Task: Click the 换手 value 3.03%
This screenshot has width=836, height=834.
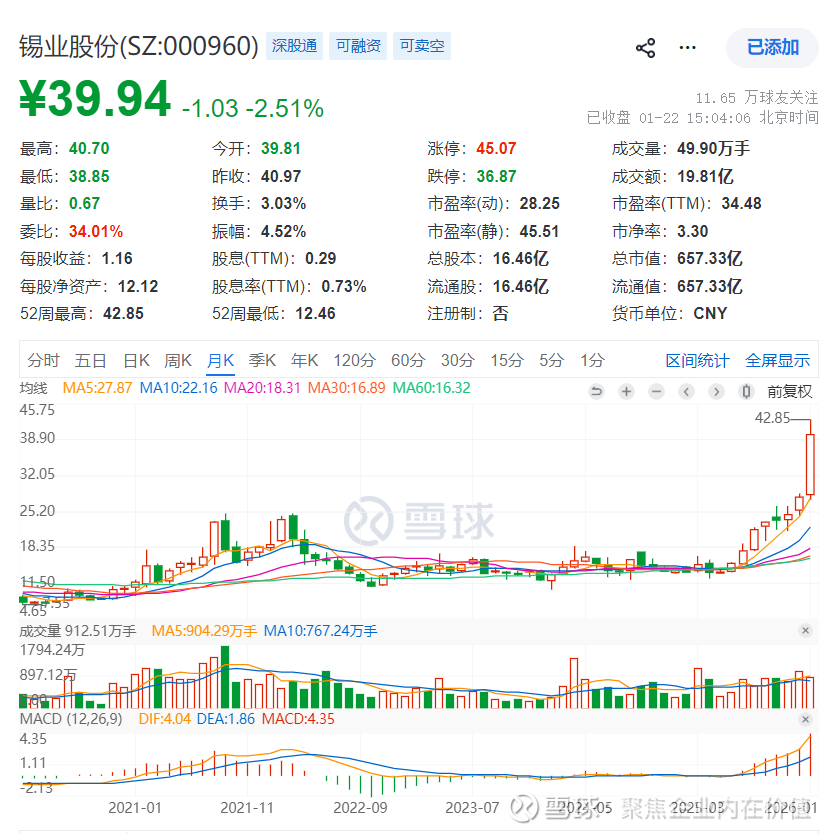Action: [x=284, y=204]
